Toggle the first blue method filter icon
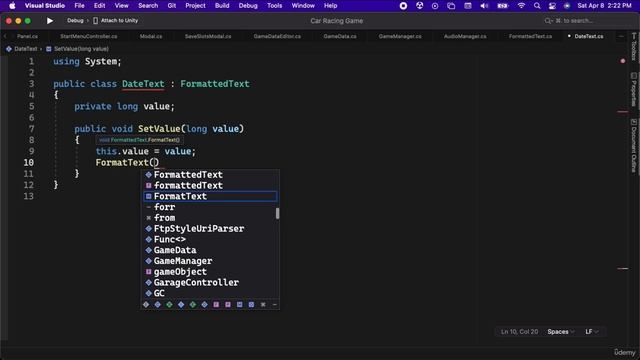The width and height of the screenshot is (640, 360). point(240,304)
